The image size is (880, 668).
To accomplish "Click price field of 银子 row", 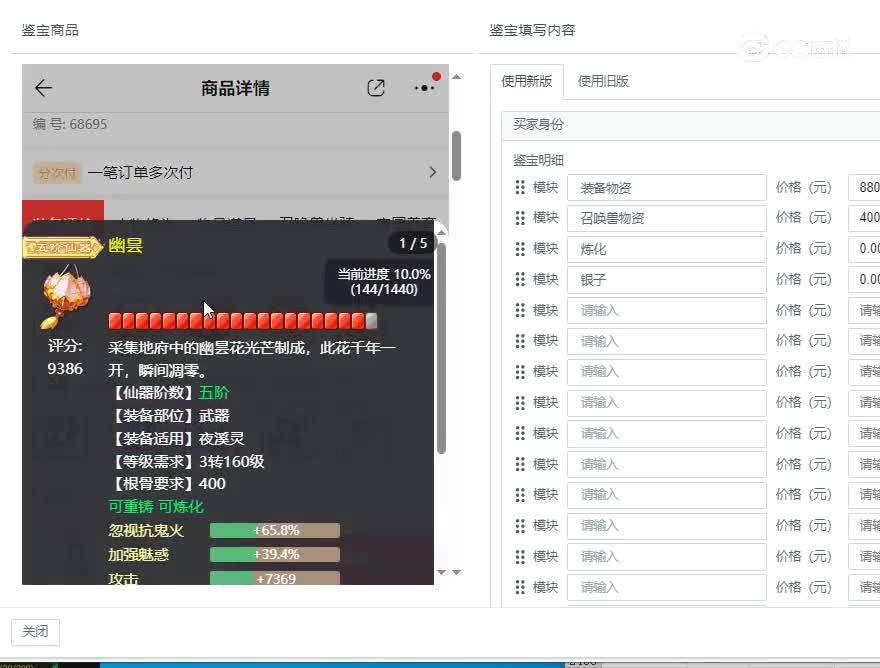I will tap(864, 280).
